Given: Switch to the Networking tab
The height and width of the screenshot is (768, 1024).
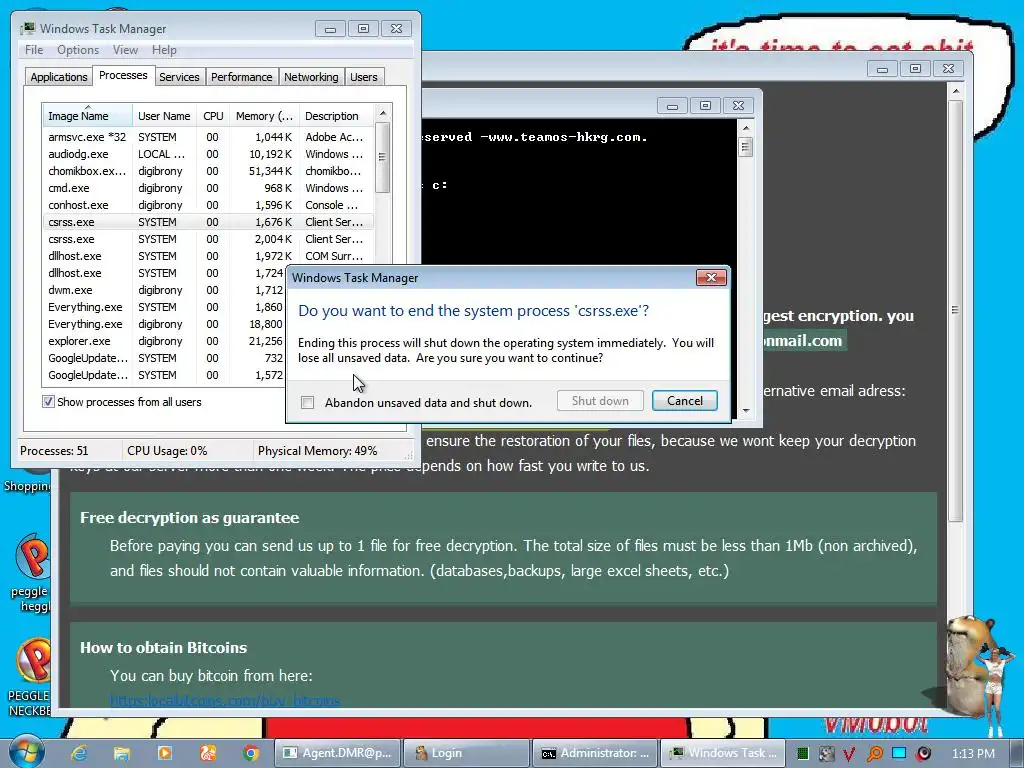Looking at the screenshot, I should tap(311, 77).
